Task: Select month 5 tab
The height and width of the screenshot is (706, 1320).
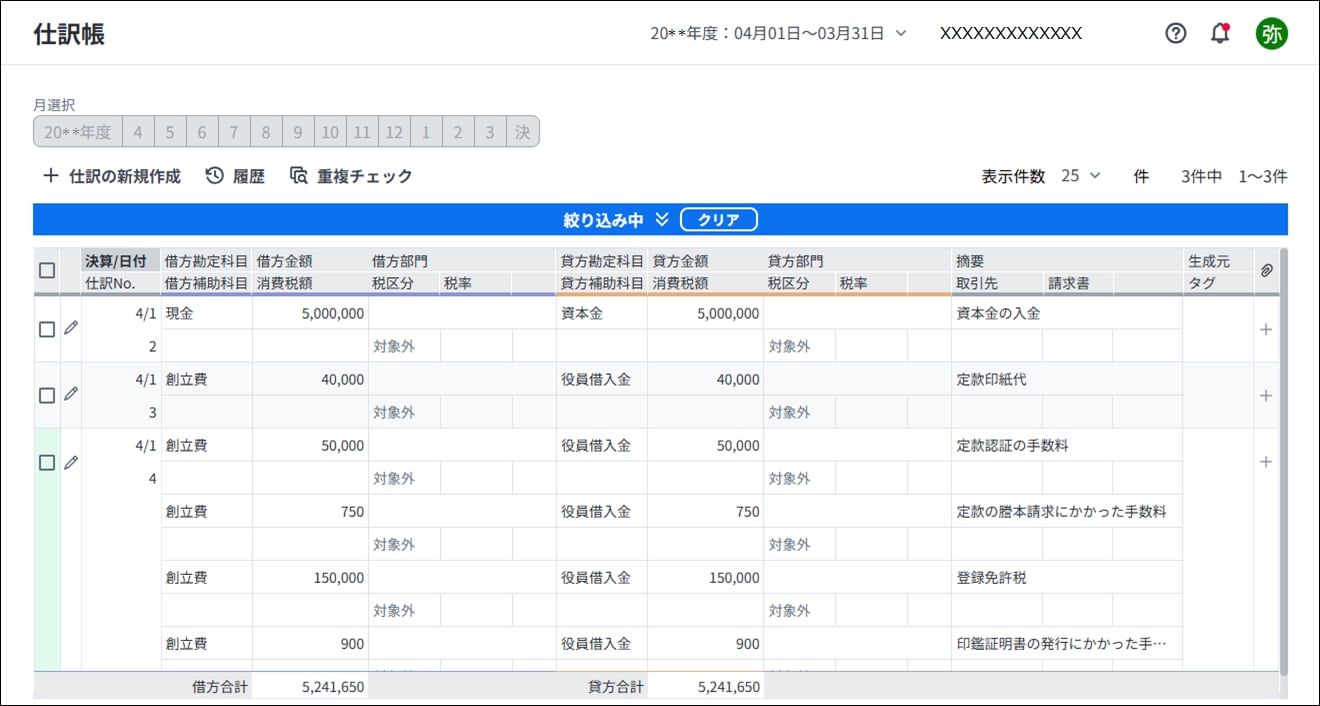Action: pos(170,132)
